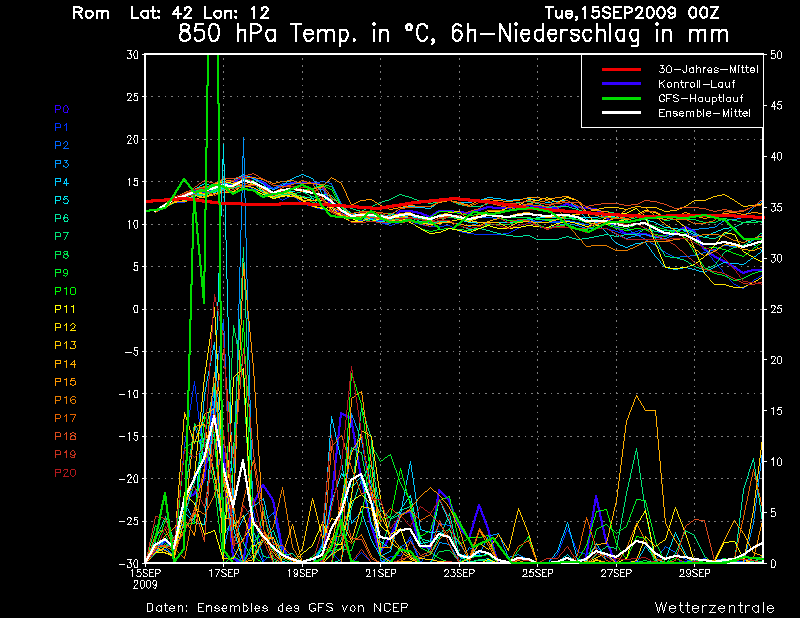Image resolution: width=800 pixels, height=618 pixels.
Task: Select ensemble member P14 label
Action: (64, 364)
